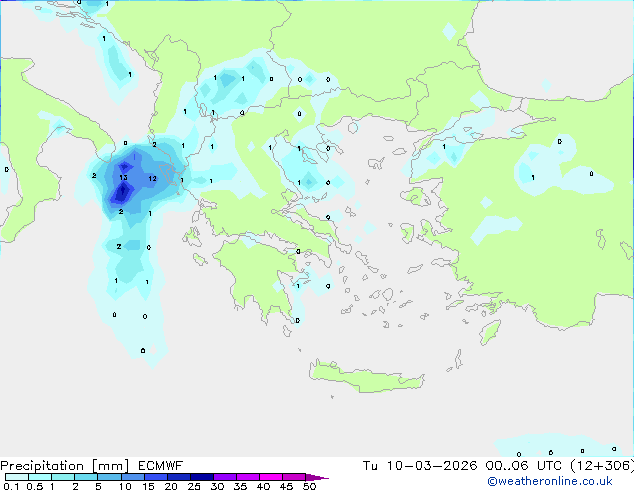Select the 2–5 mm legend color box

(86, 477)
